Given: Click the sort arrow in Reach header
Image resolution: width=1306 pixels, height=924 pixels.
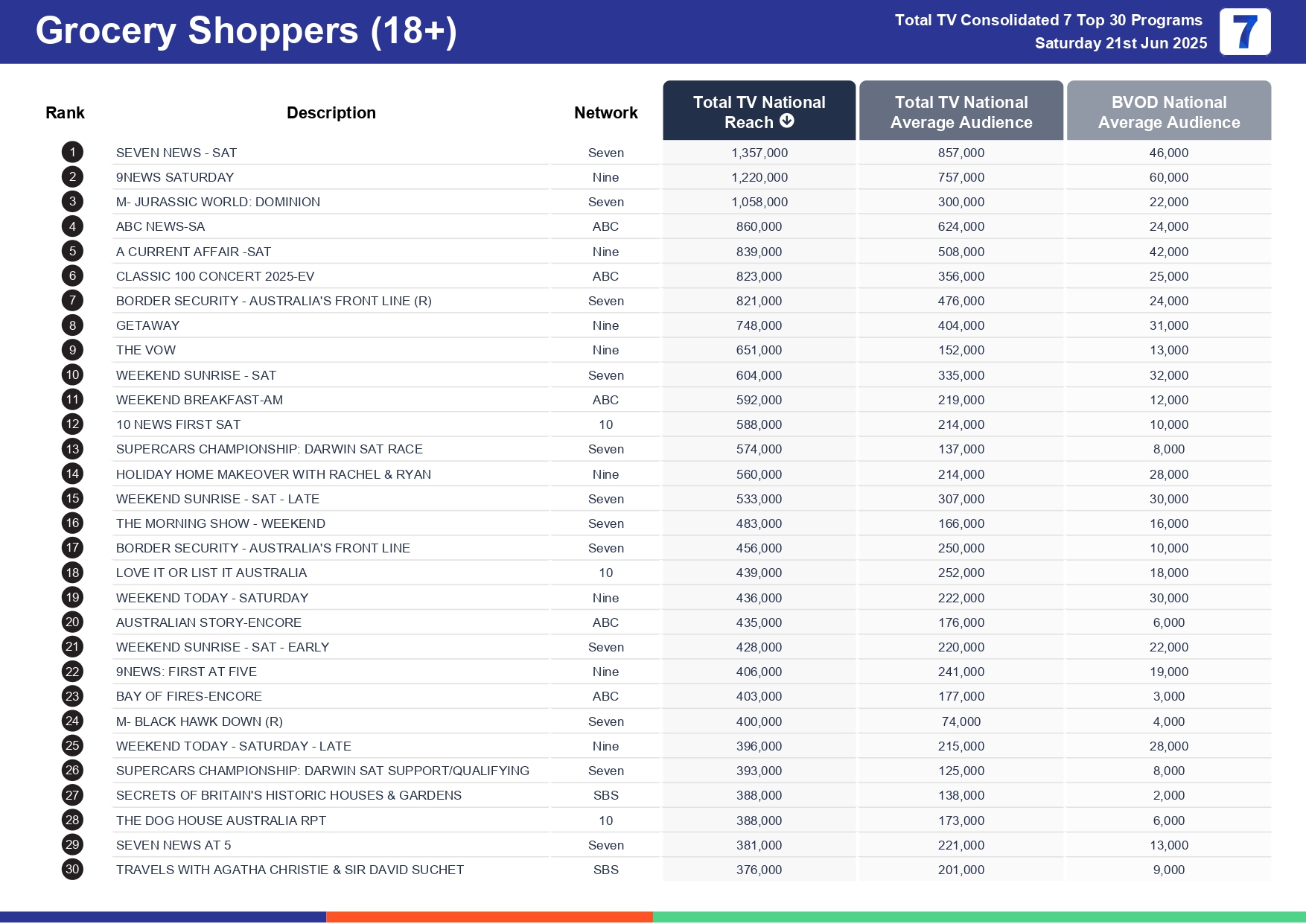Looking at the screenshot, I should [787, 121].
